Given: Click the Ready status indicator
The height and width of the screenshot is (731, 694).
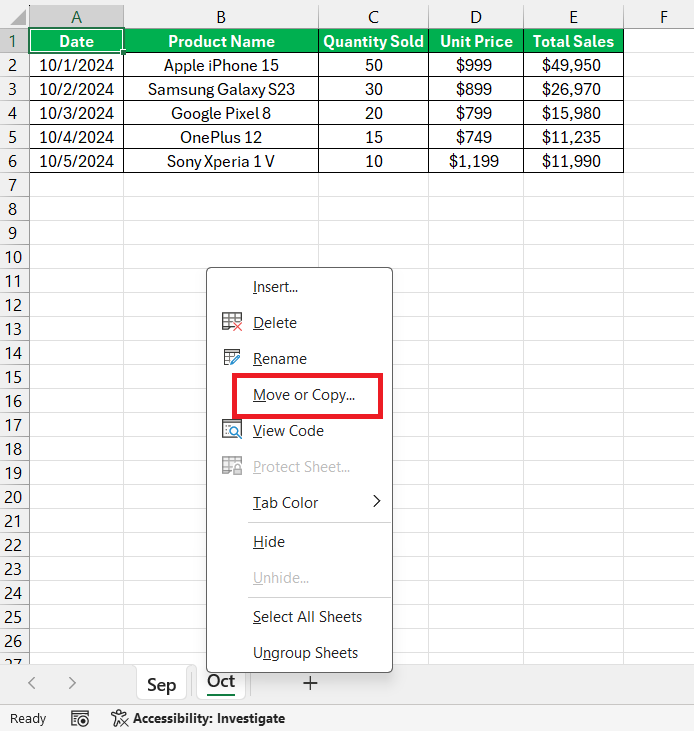Looking at the screenshot, I should click(x=28, y=718).
